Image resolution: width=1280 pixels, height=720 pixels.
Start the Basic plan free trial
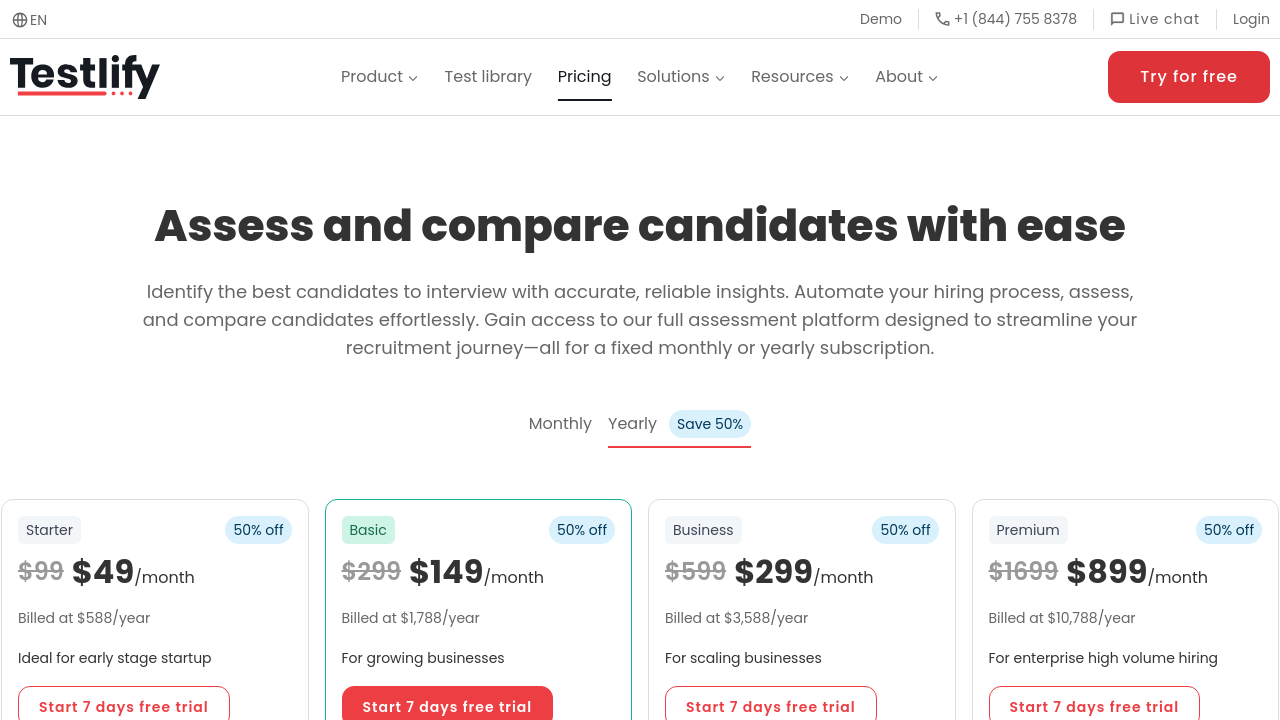pyautogui.click(x=447, y=706)
